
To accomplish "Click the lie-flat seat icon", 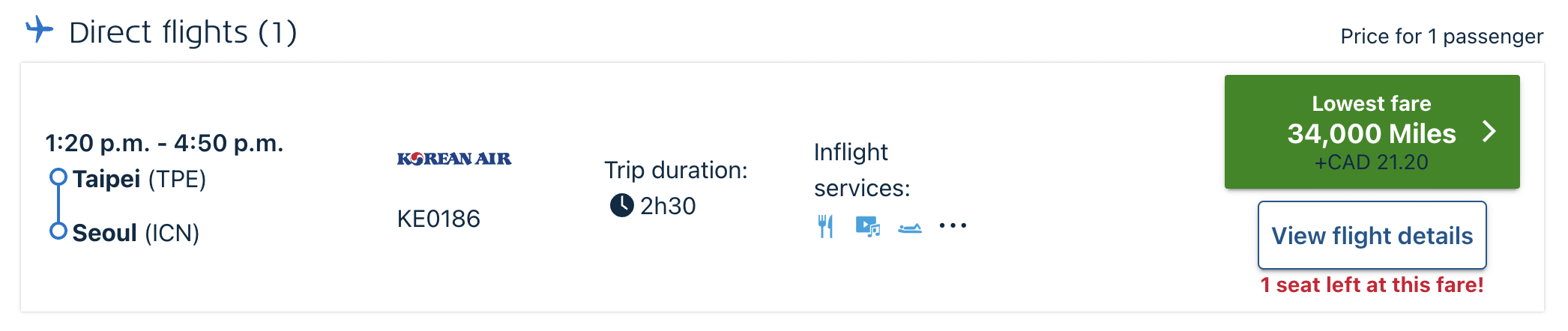I will click(910, 228).
